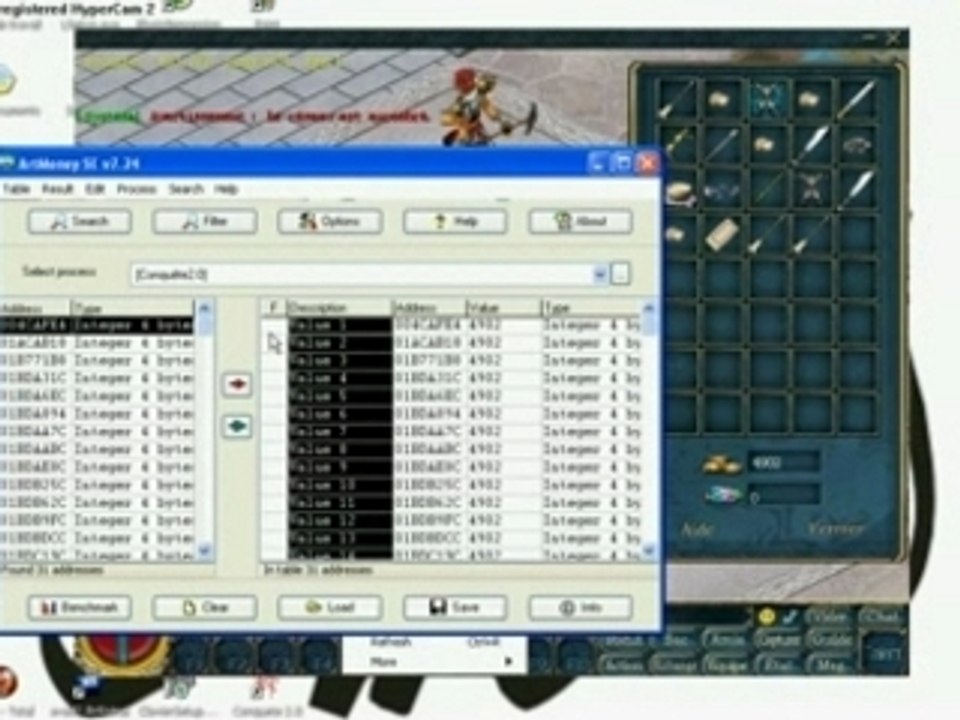Click the Search button in ArtMoney
Image resolution: width=960 pixels, height=720 pixels.
[80, 222]
